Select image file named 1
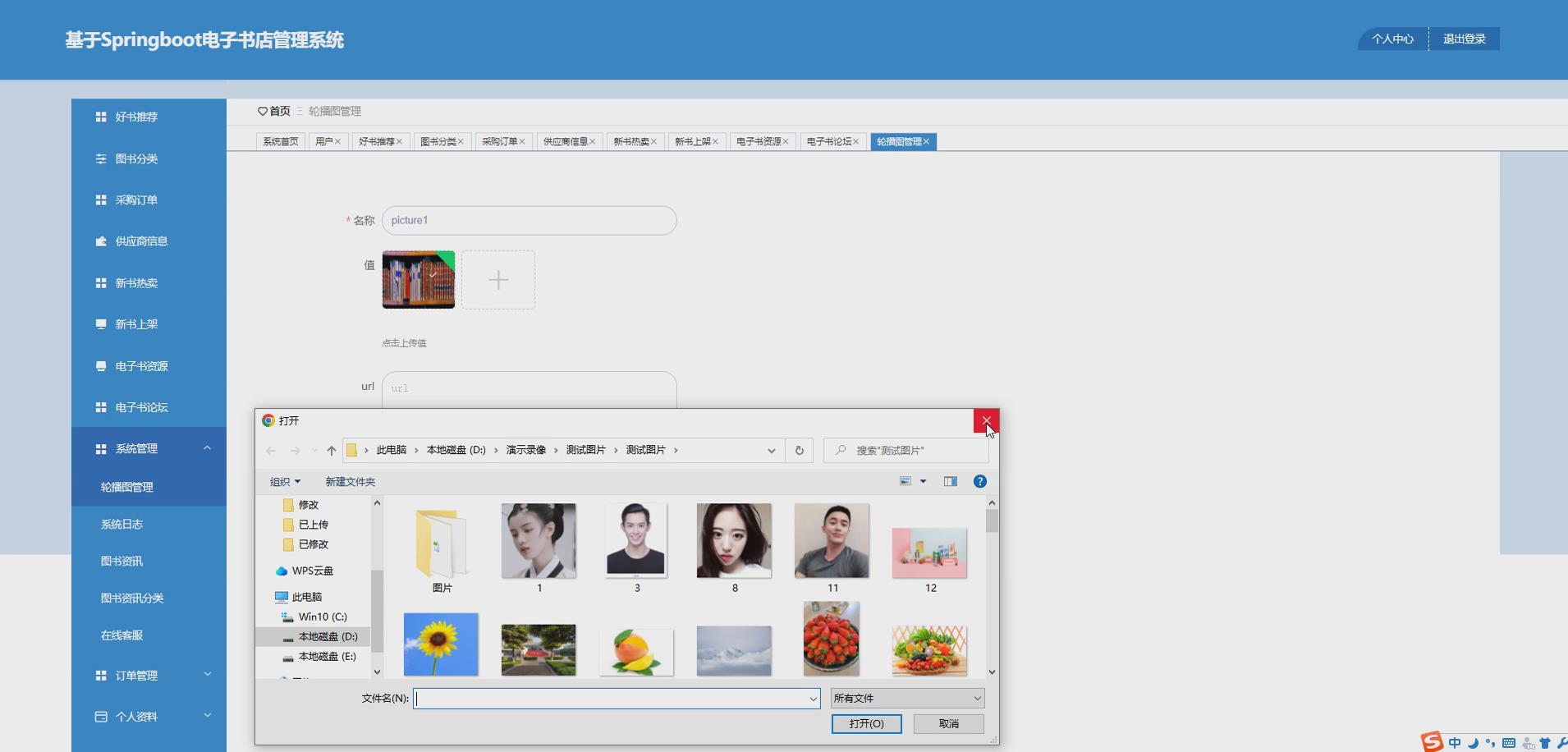The width and height of the screenshot is (1568, 752). click(539, 548)
